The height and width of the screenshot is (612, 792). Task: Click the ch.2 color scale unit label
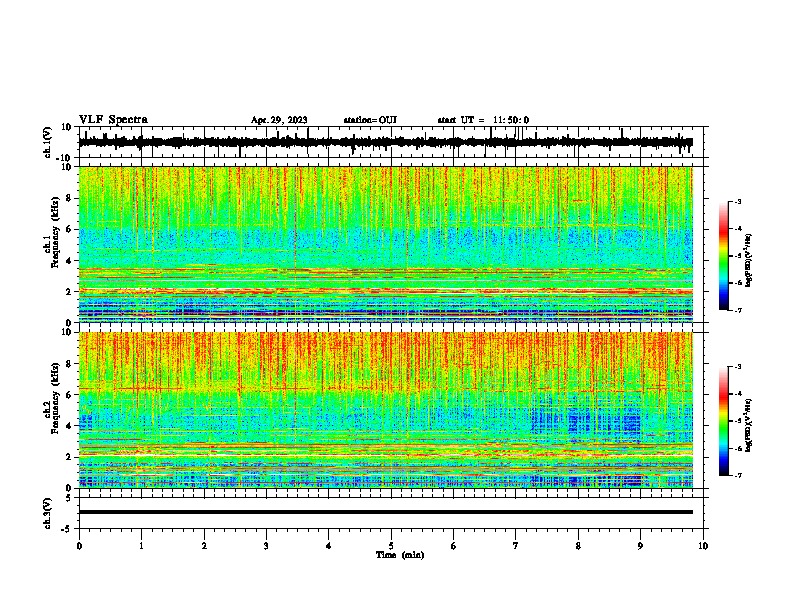pos(748,426)
